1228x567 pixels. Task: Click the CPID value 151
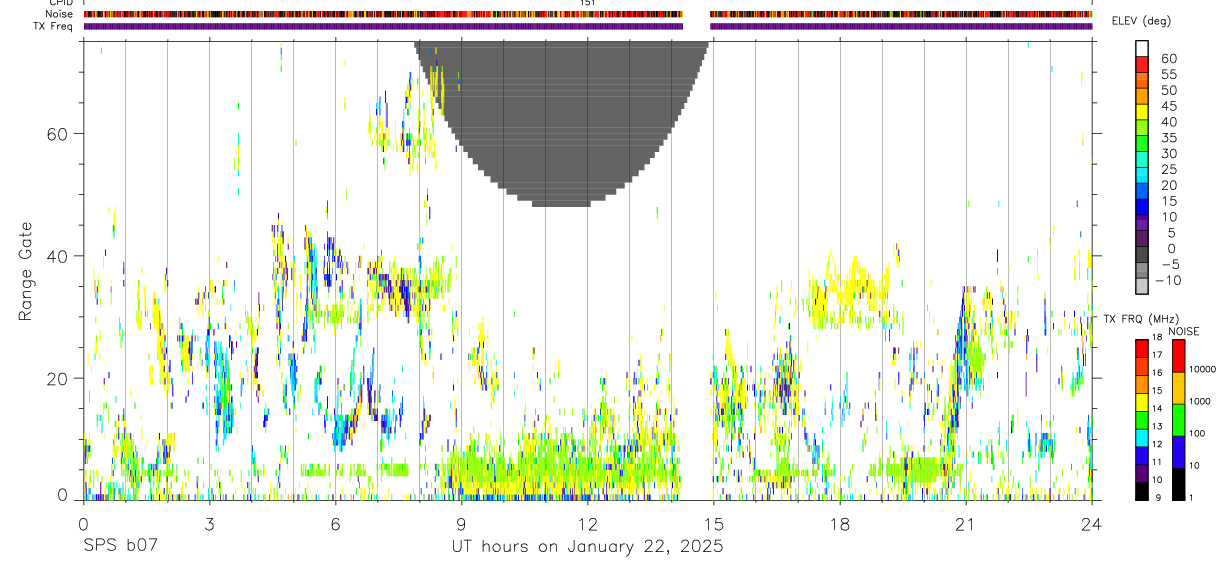(588, 3)
